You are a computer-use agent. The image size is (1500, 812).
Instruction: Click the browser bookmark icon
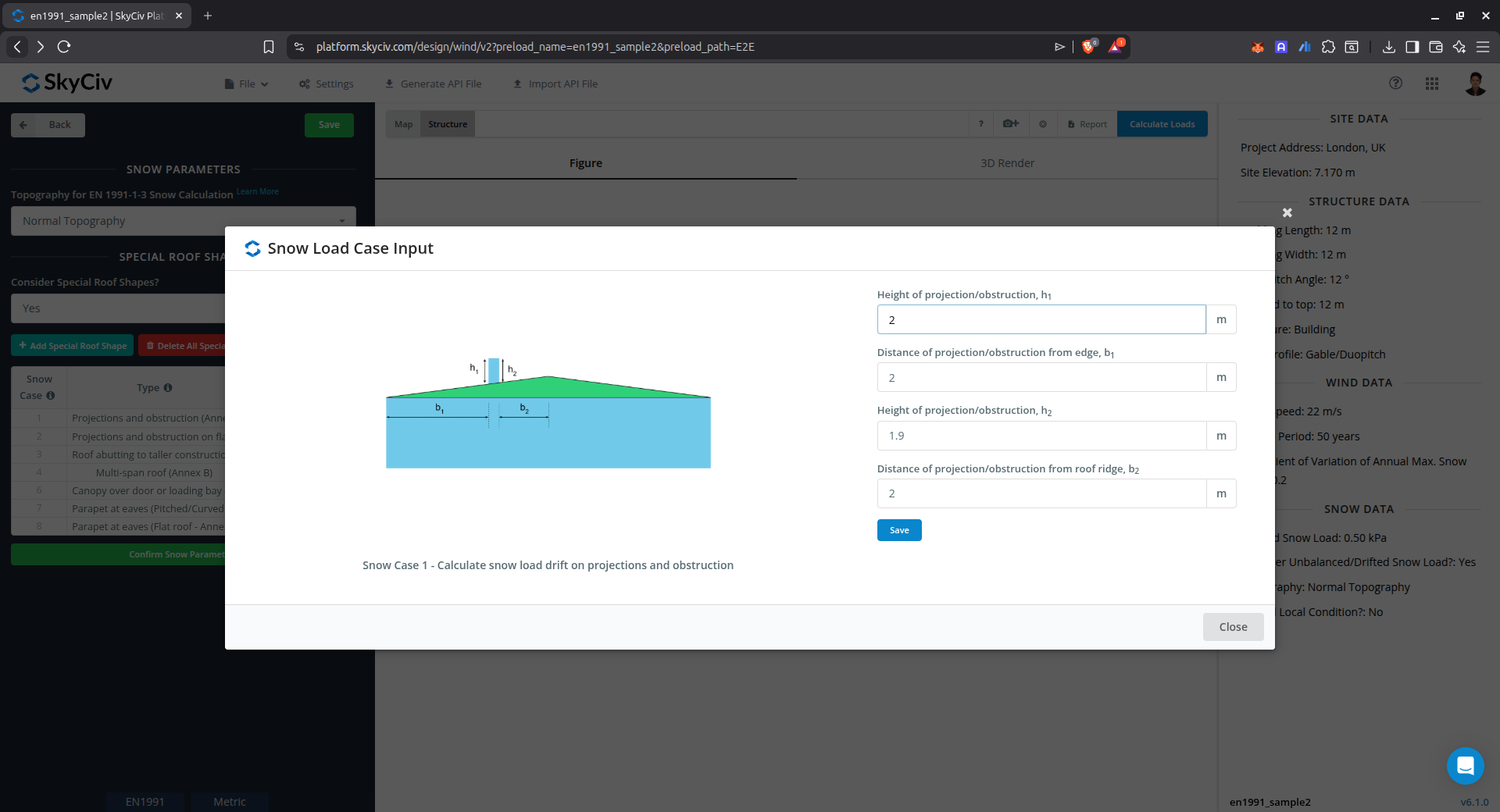tap(269, 47)
